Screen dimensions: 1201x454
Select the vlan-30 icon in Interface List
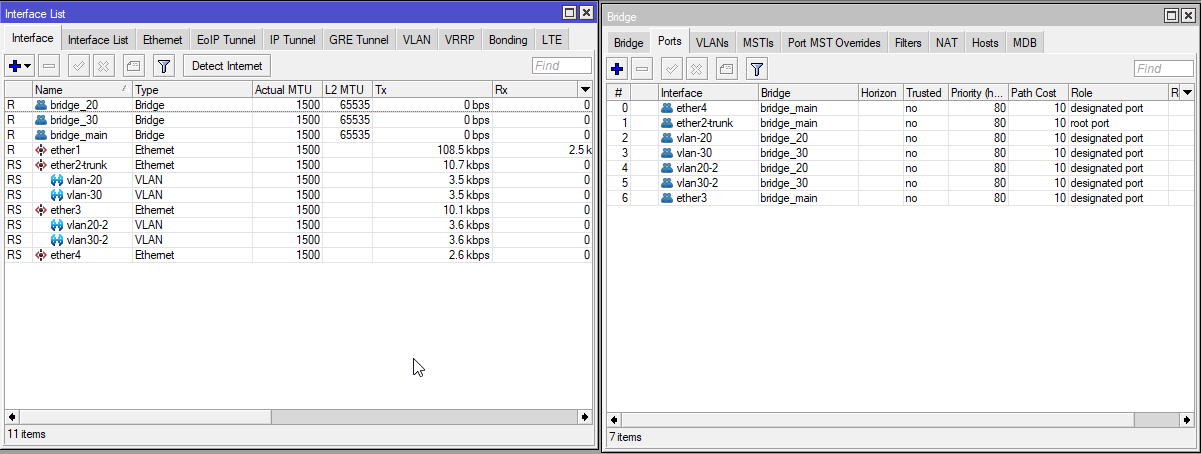pos(57,195)
